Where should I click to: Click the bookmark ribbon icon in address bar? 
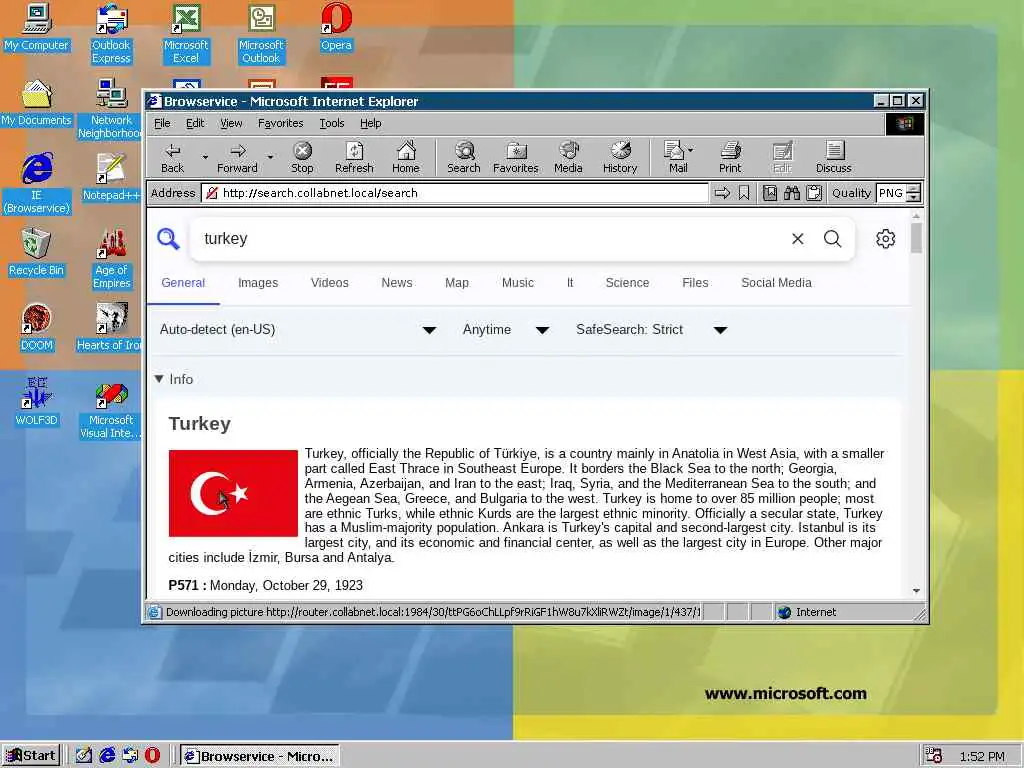(744, 193)
